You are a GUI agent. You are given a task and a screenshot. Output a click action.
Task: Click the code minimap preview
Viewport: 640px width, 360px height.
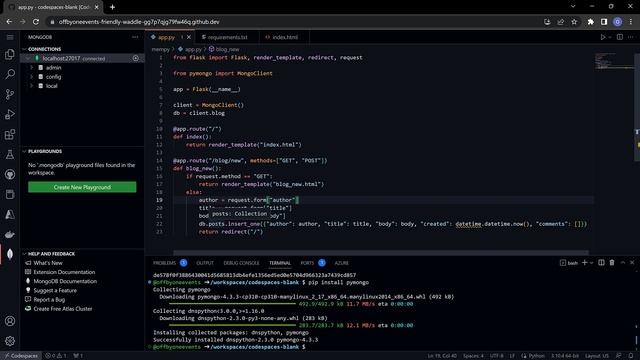[x=613, y=61]
